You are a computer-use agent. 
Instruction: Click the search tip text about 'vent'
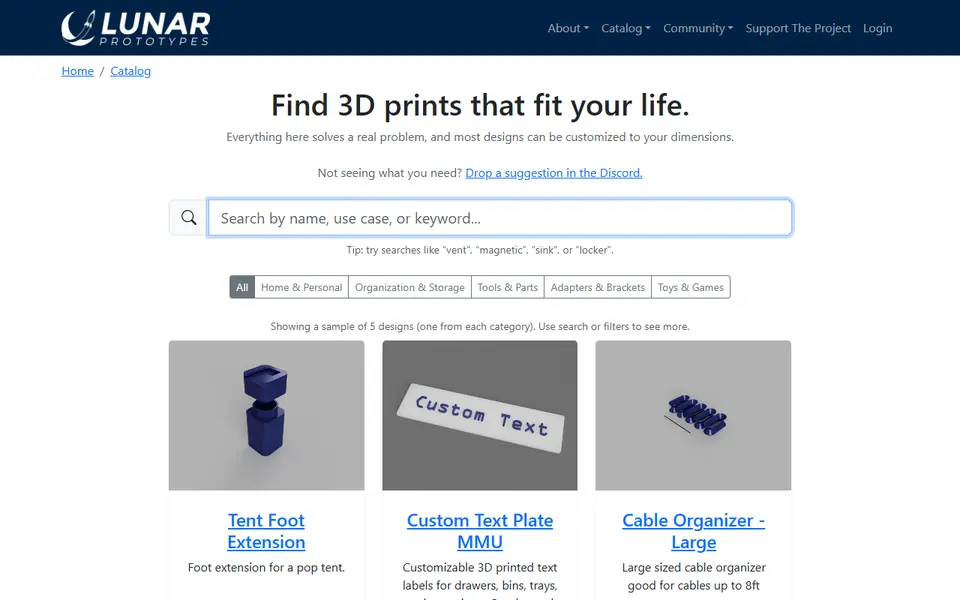point(480,250)
